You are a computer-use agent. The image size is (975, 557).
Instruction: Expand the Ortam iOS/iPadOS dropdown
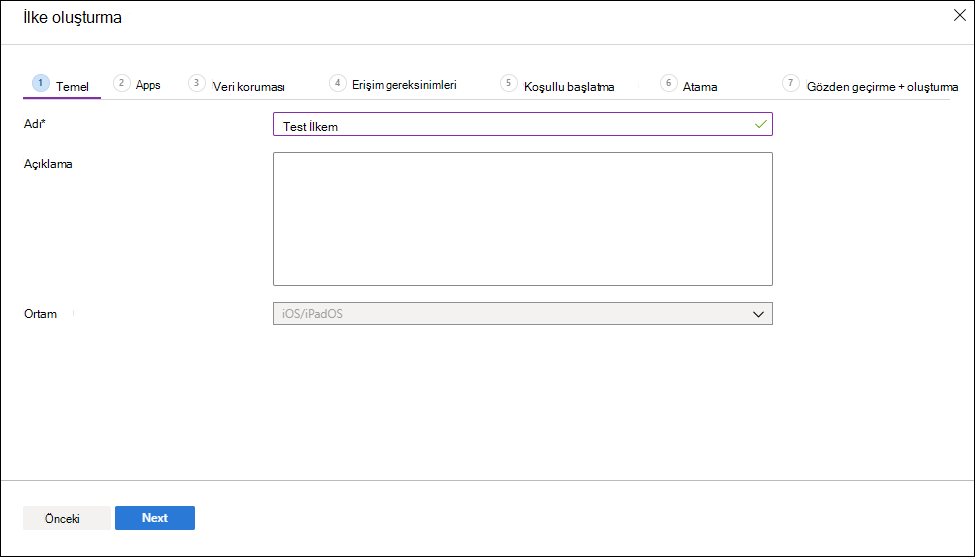522,313
